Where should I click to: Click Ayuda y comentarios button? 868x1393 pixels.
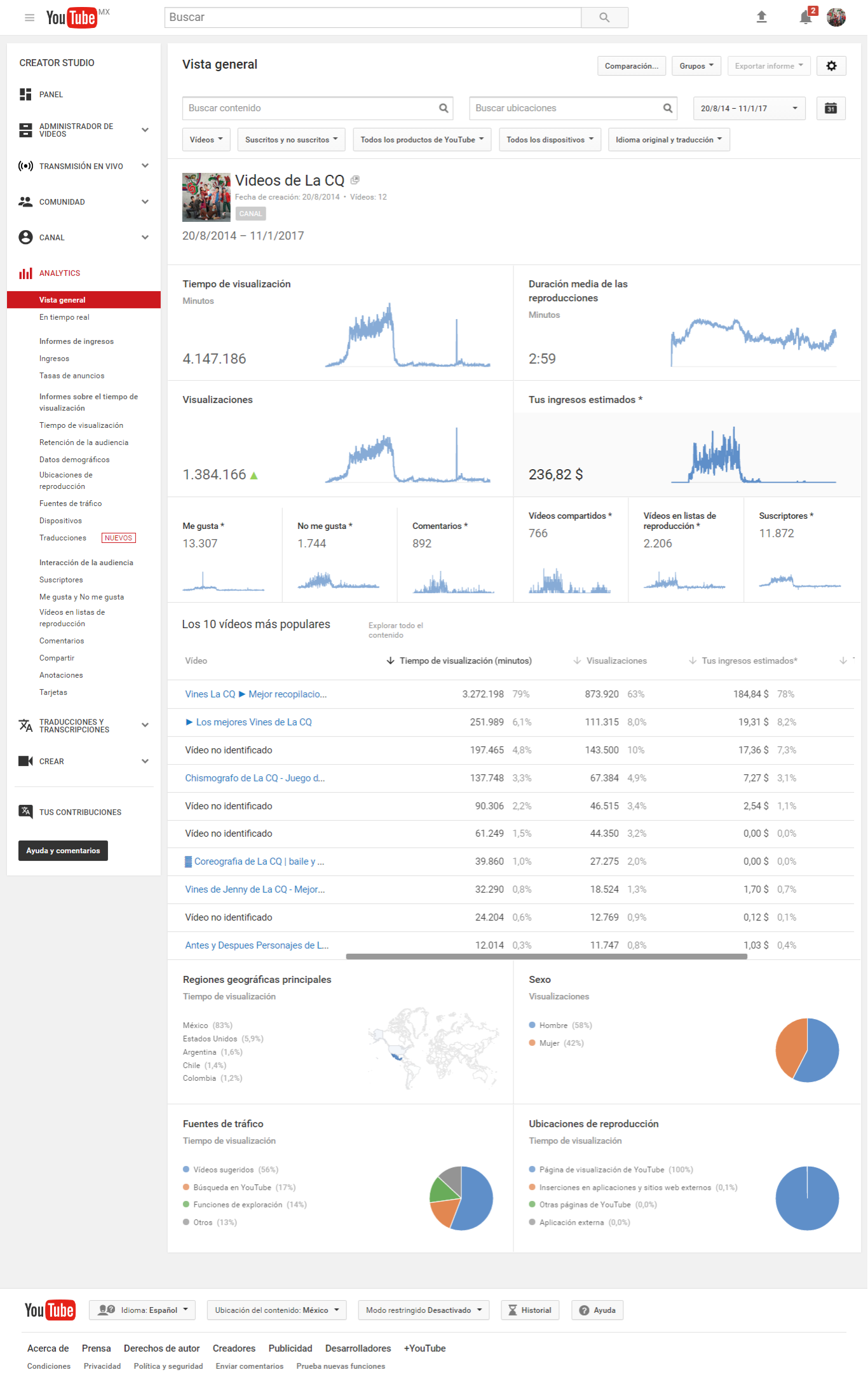63,851
